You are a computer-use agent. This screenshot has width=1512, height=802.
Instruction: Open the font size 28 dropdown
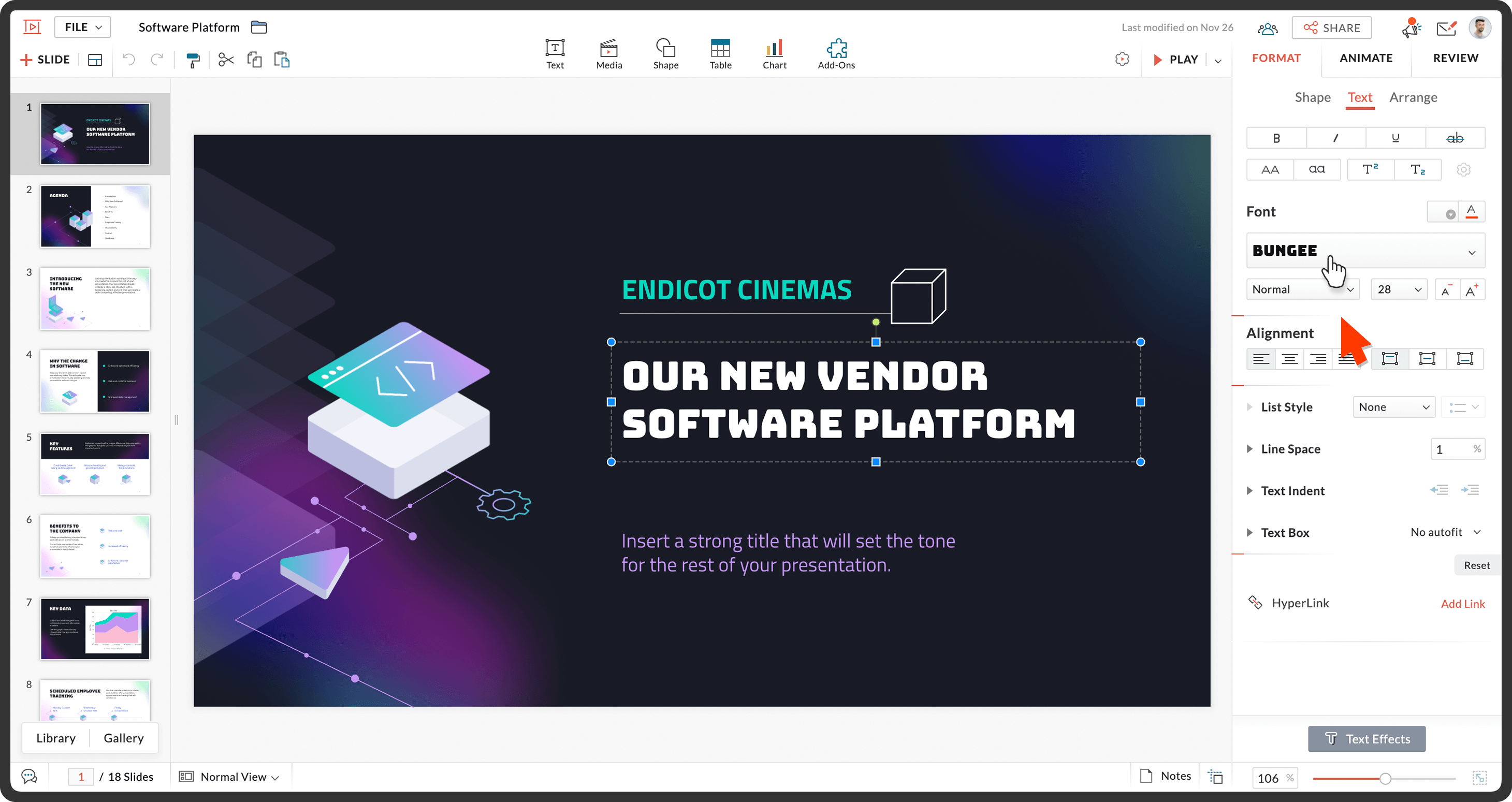pyautogui.click(x=1399, y=289)
